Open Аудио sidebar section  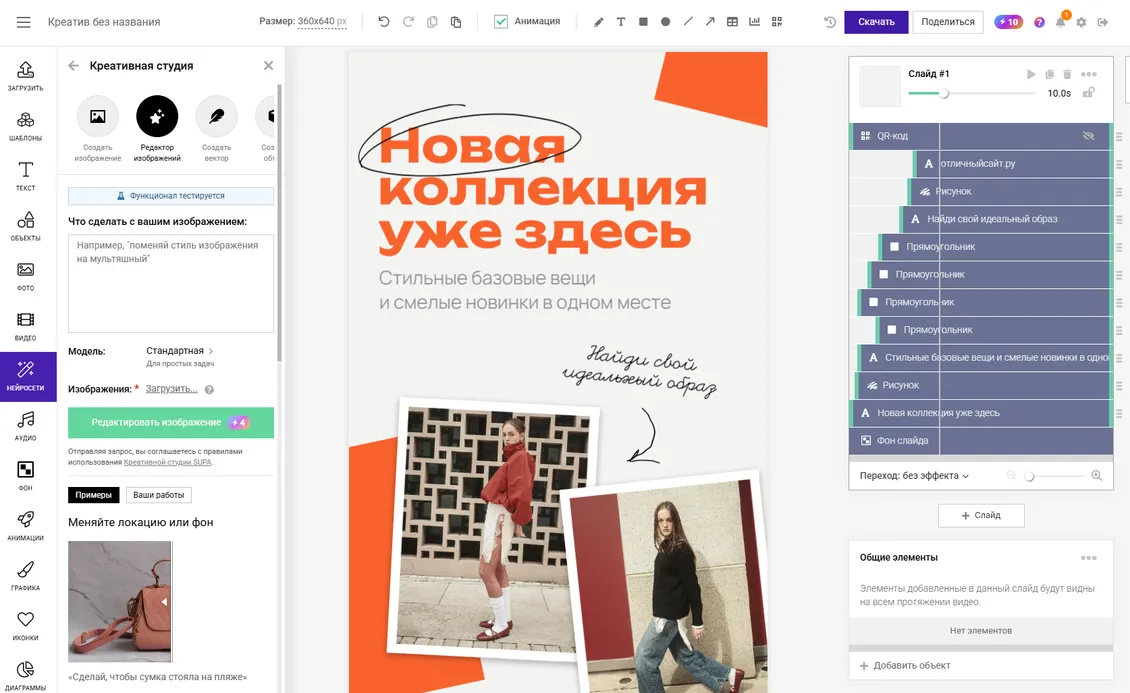(x=25, y=426)
